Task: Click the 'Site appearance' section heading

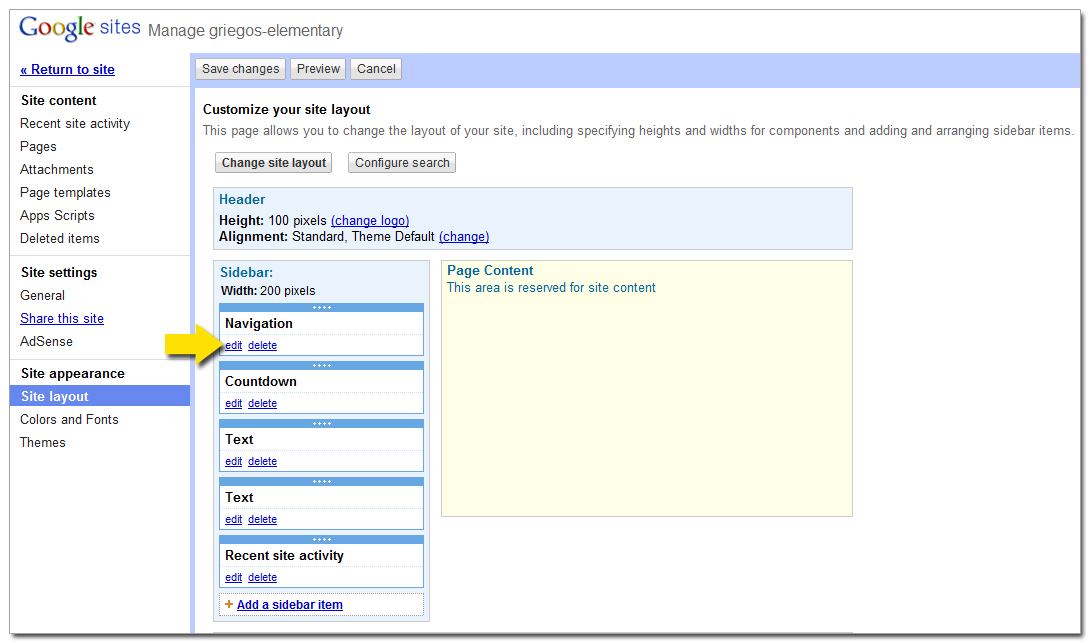Action: pos(73,373)
